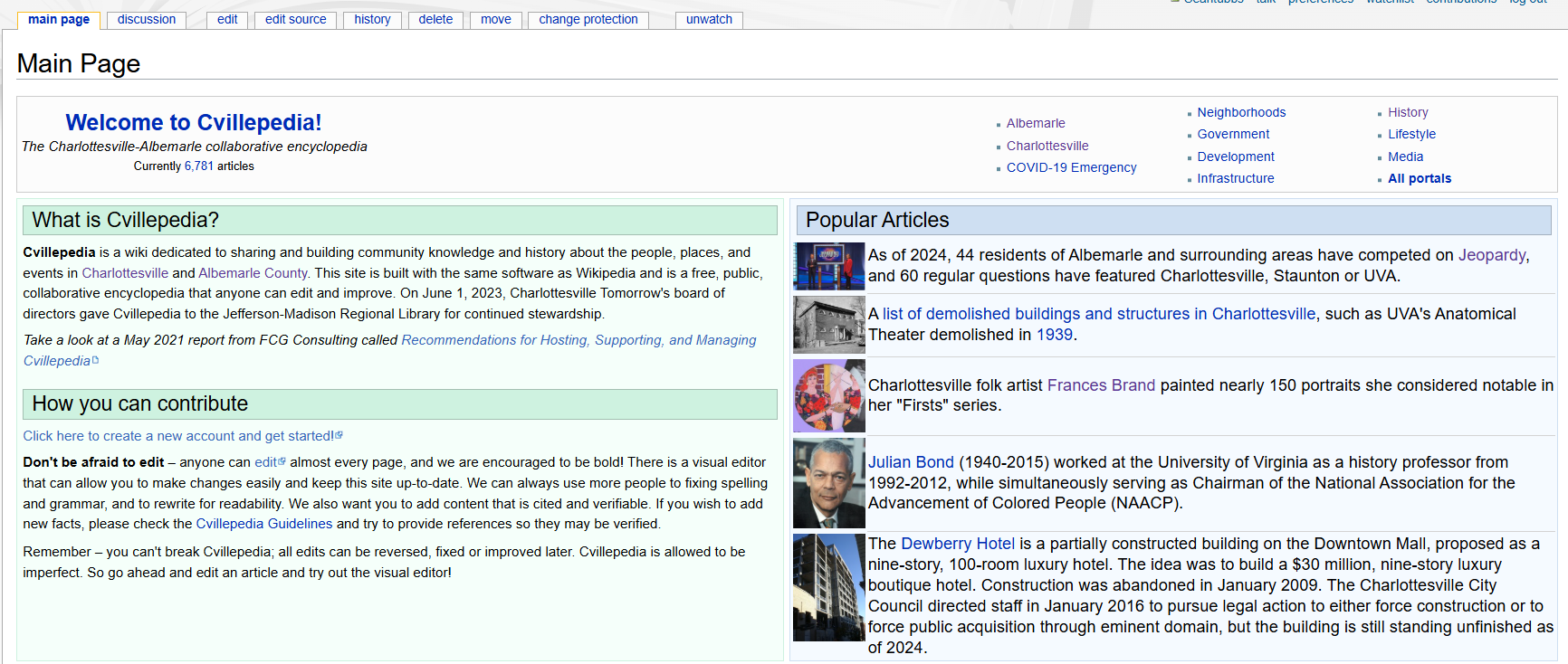Open the 6,781 articles count link
The width and height of the screenshot is (1568, 664).
pos(199,166)
